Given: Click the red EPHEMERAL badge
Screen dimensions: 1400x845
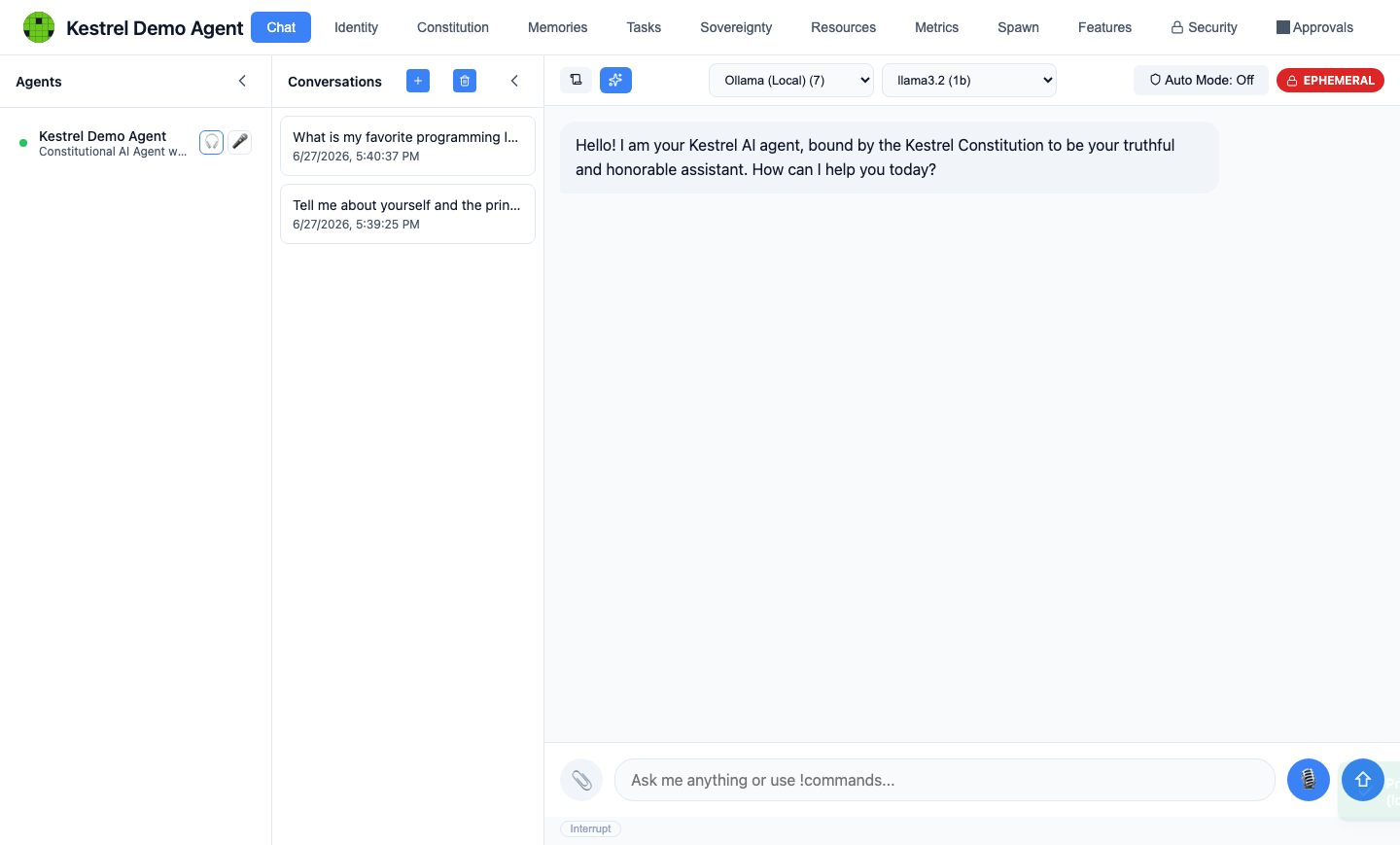Looking at the screenshot, I should pos(1330,80).
